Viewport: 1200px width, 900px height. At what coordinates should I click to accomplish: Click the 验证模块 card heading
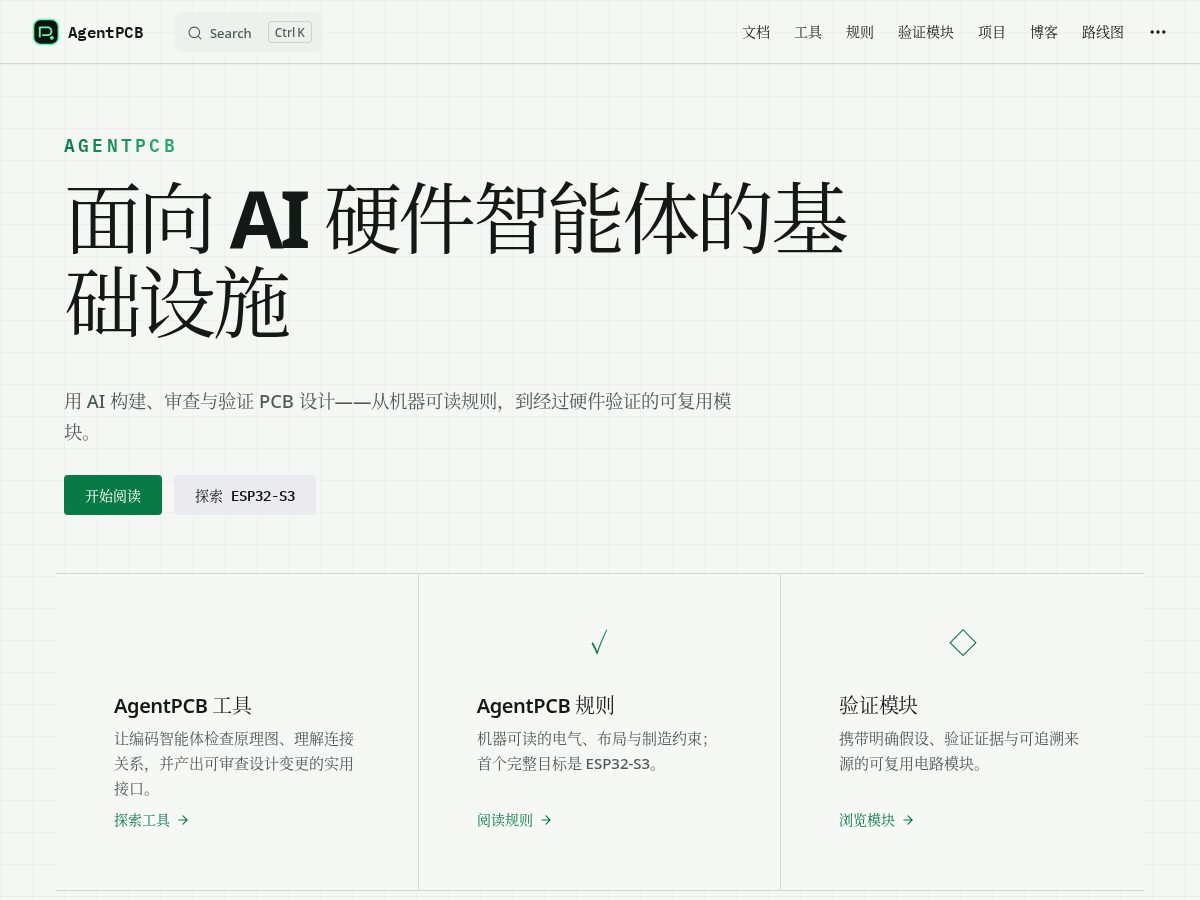878,705
